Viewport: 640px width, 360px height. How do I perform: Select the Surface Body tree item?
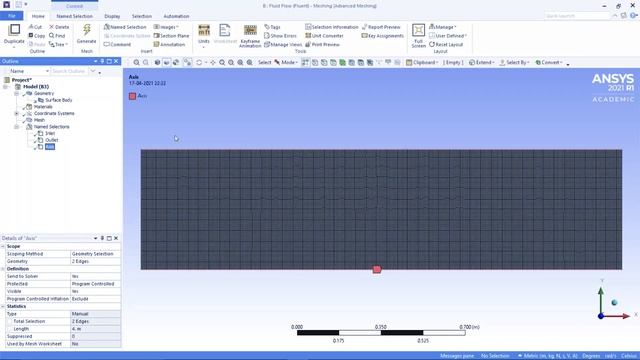[x=58, y=100]
